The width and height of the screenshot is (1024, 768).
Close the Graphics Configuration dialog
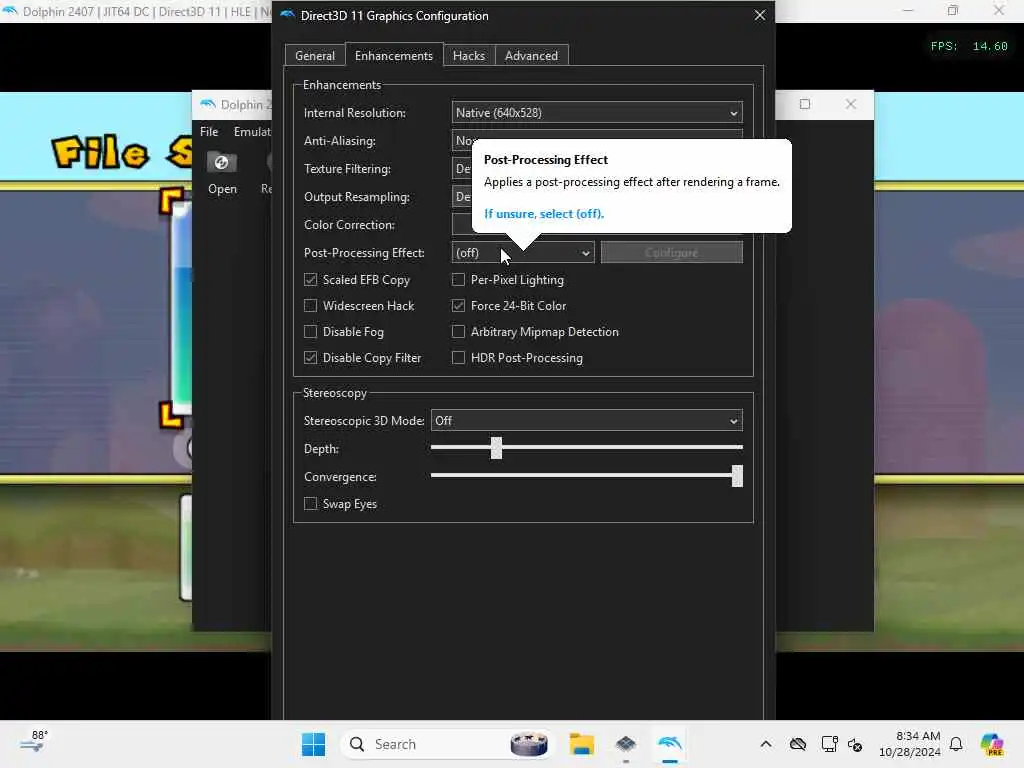pos(760,15)
